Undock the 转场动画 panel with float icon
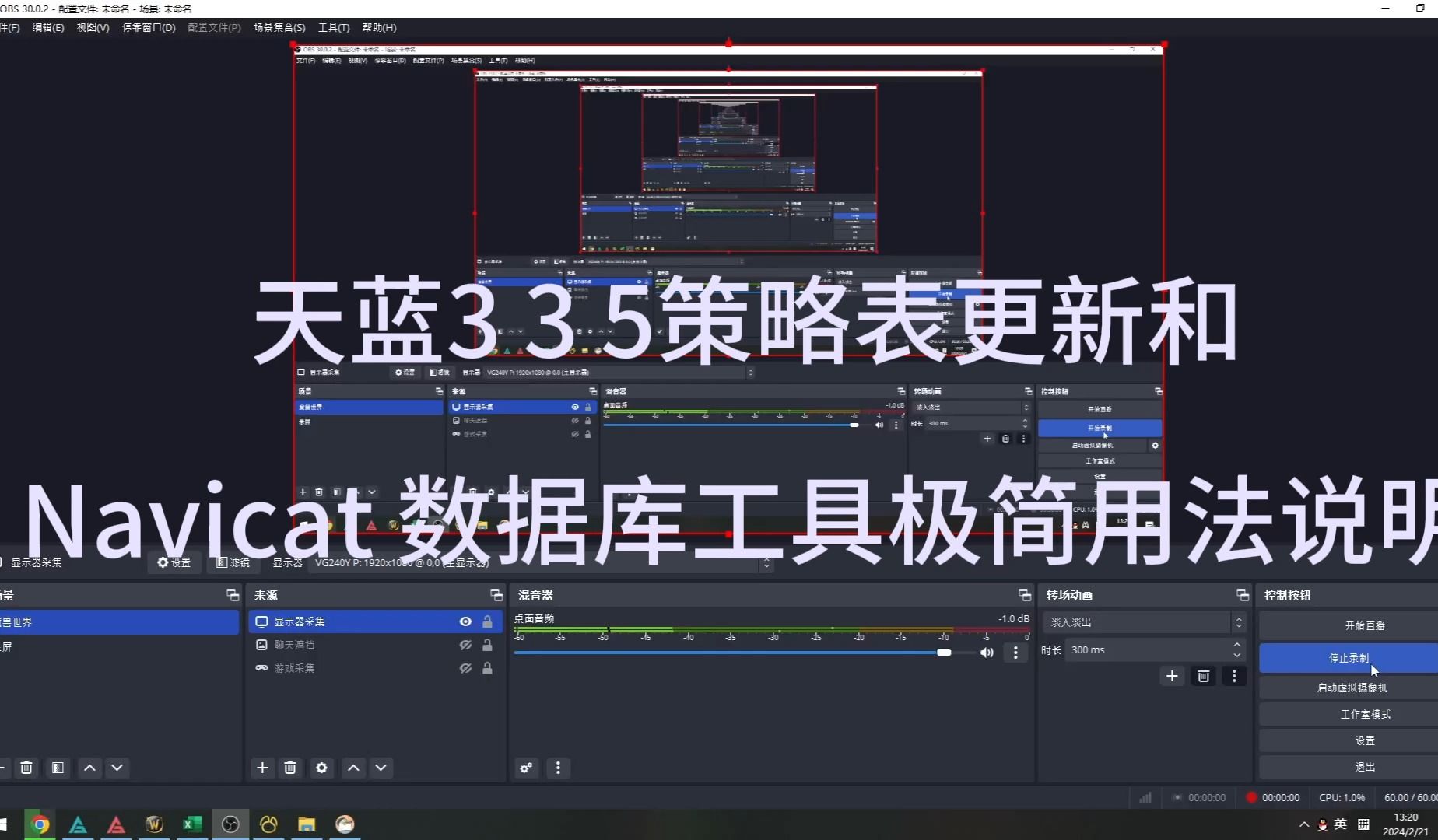The width and height of the screenshot is (1438, 840). (x=1242, y=595)
